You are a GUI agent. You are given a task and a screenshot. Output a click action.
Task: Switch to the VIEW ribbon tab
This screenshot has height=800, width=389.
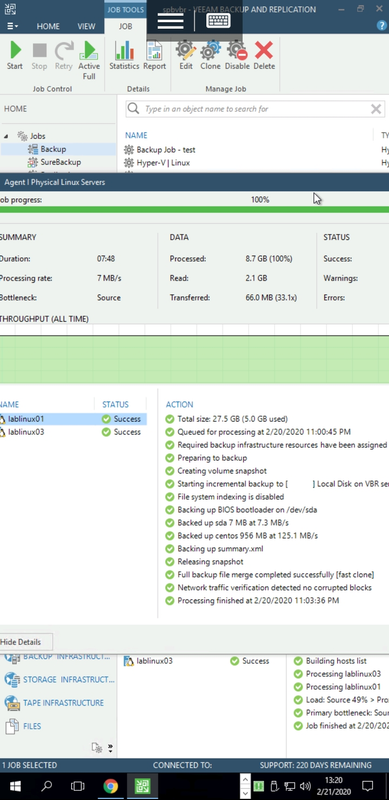pyautogui.click(x=86, y=26)
